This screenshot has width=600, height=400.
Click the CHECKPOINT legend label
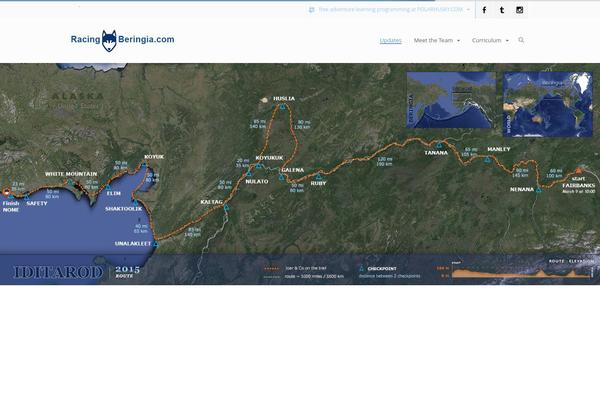pos(382,269)
